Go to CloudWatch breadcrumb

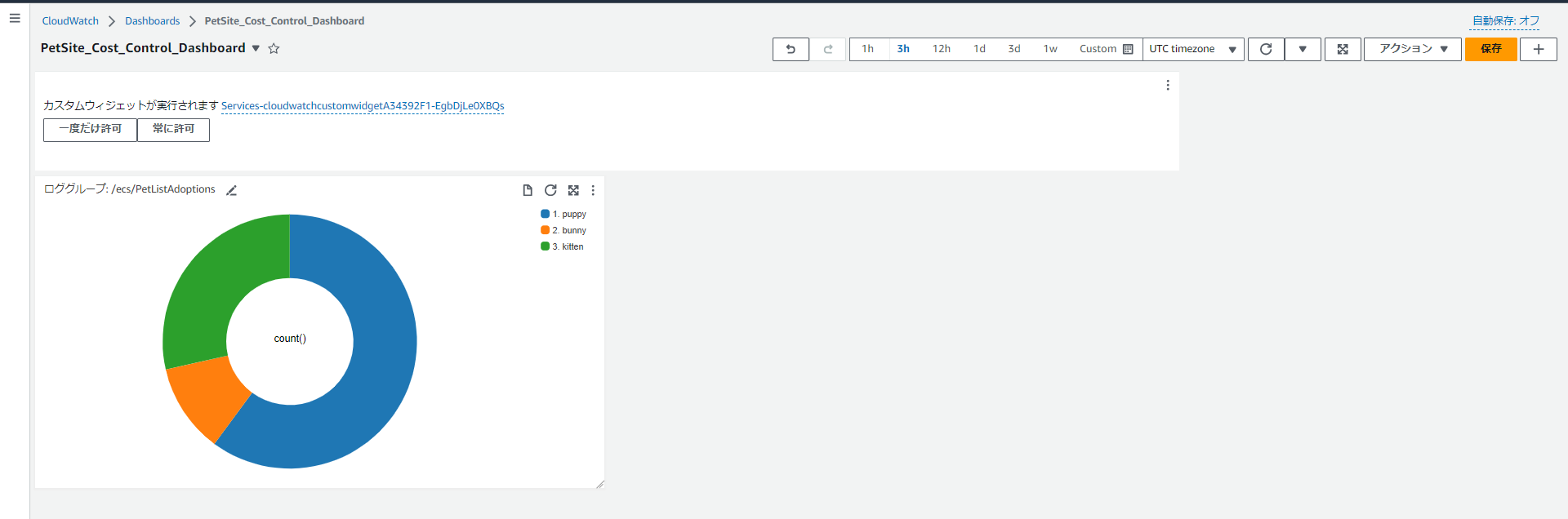coord(70,21)
